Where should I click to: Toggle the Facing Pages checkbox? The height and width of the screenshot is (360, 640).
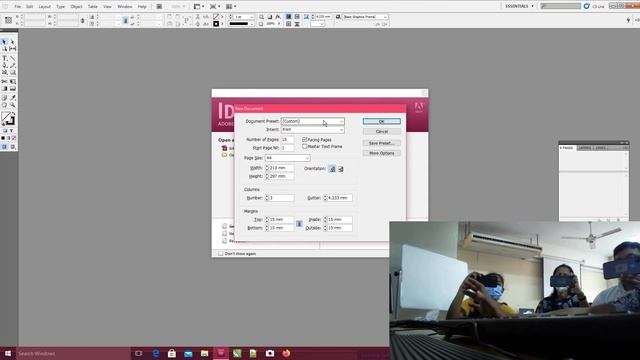click(x=304, y=140)
